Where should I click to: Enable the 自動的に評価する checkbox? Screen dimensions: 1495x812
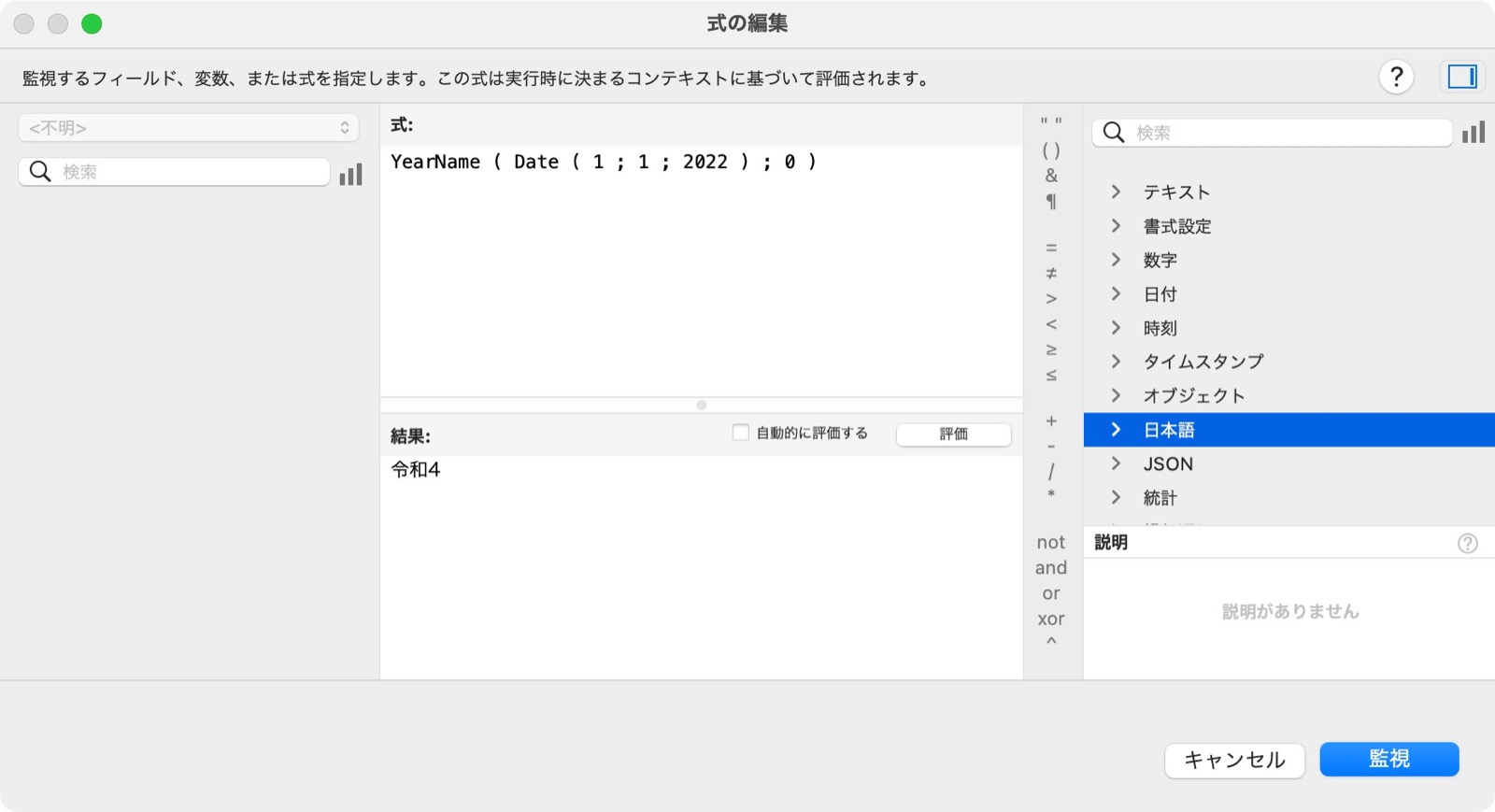pyautogui.click(x=741, y=433)
